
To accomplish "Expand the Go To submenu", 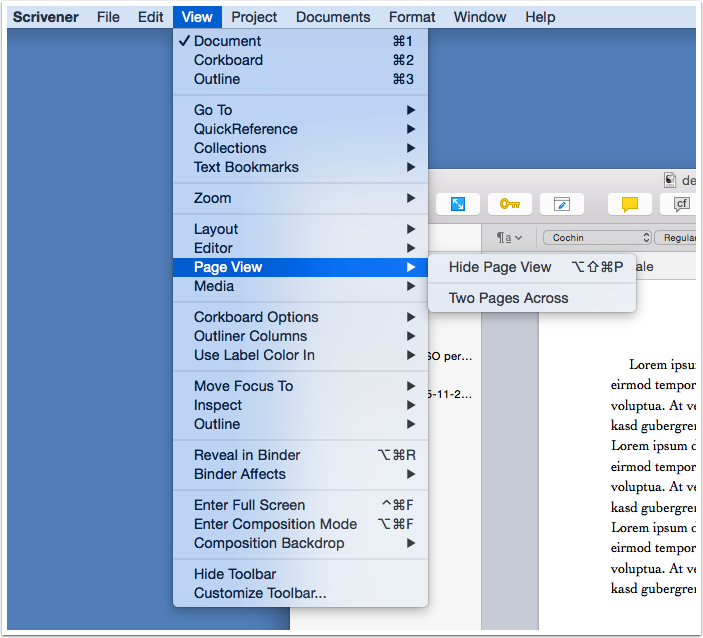I will [300, 110].
